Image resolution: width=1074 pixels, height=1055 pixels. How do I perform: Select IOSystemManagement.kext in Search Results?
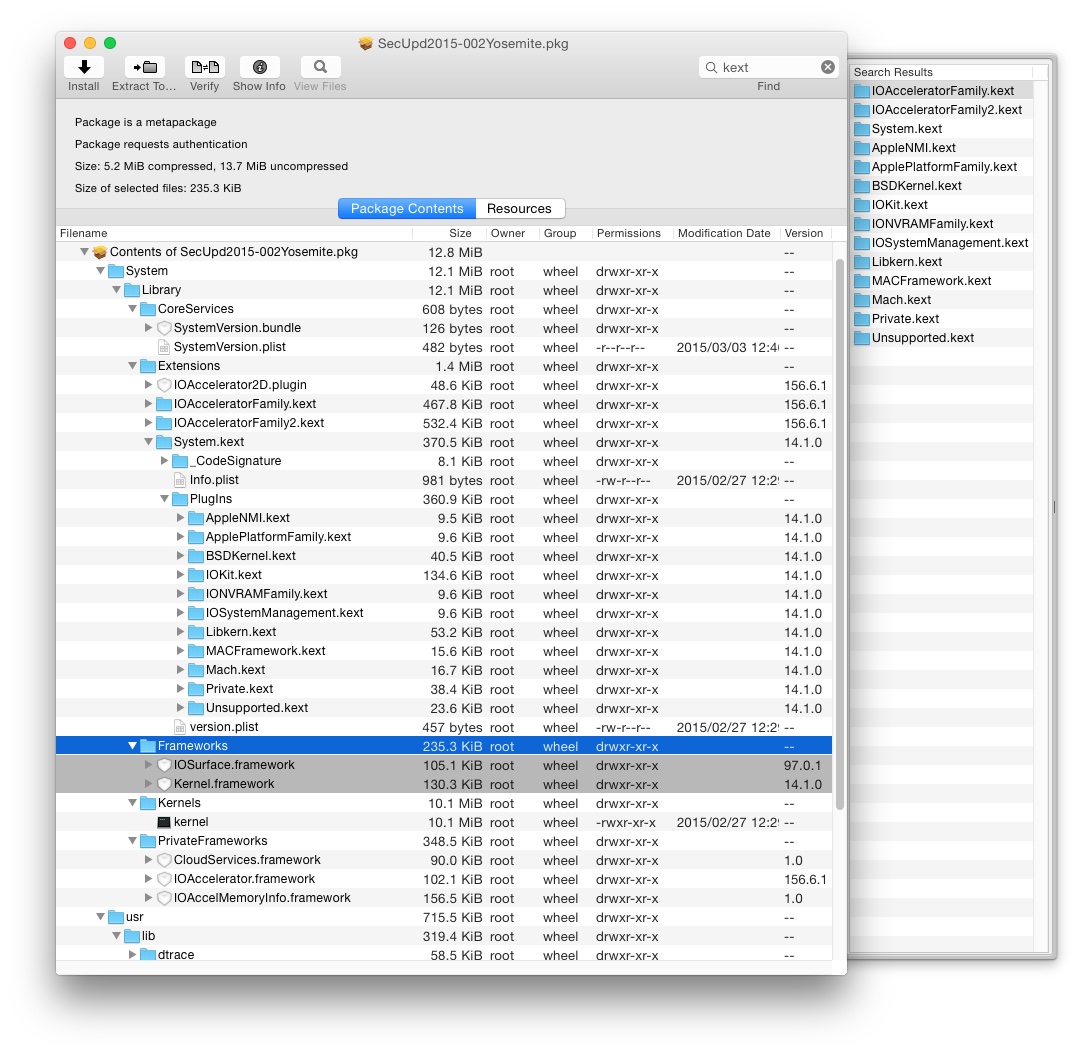(x=942, y=243)
